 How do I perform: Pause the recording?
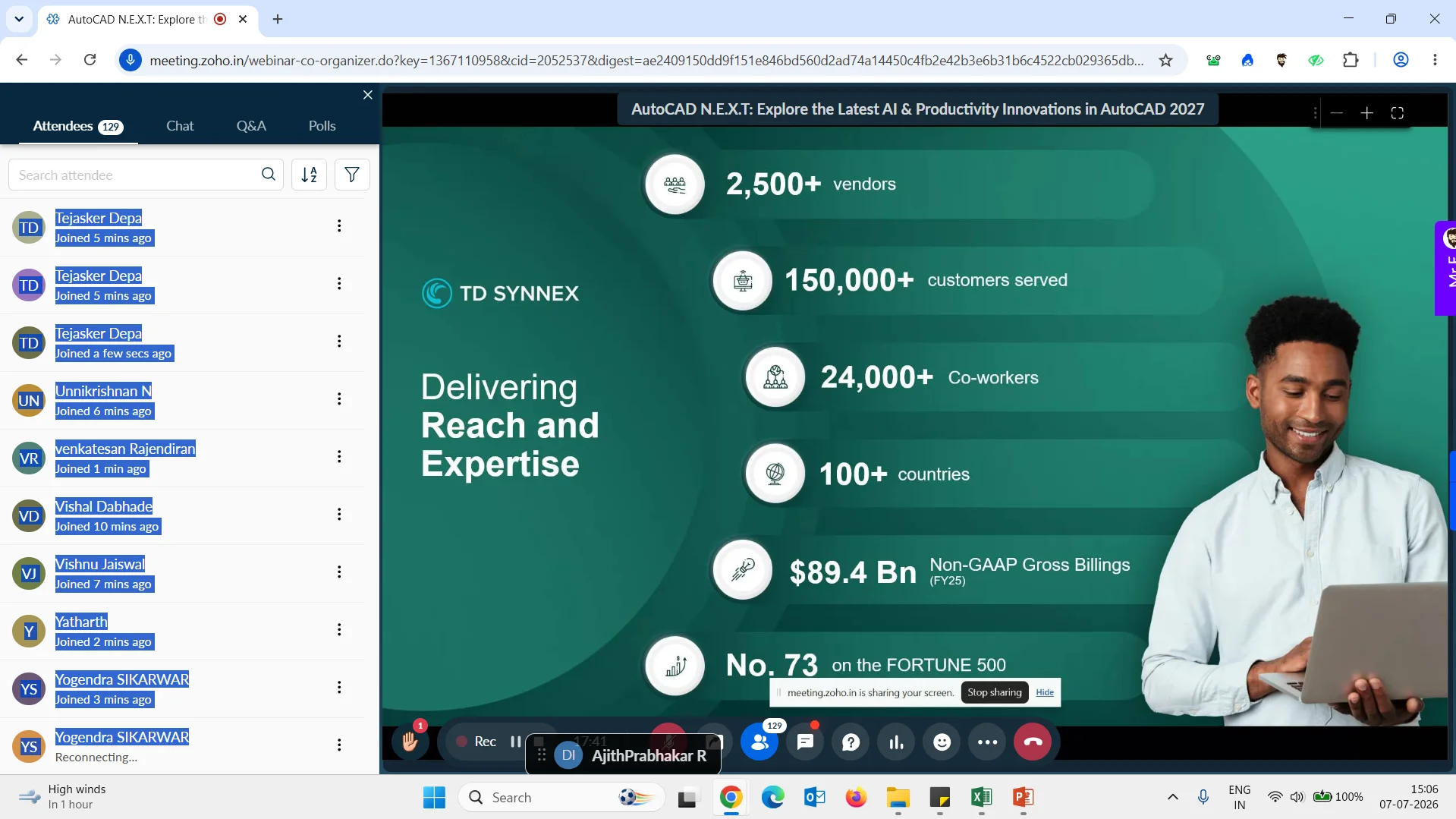(516, 742)
